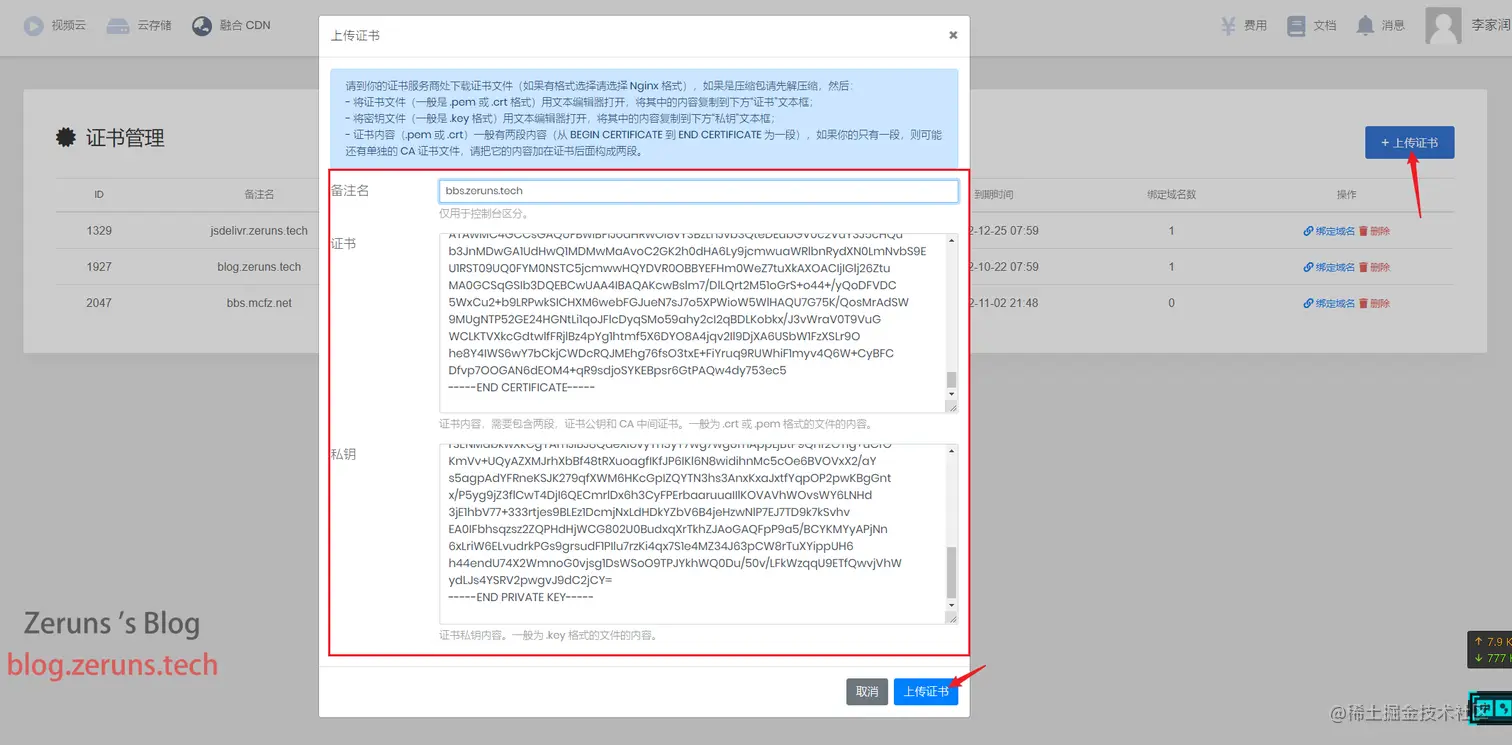Click inside the 私钥 textarea
This screenshot has height=745, width=1512.
pos(699,534)
